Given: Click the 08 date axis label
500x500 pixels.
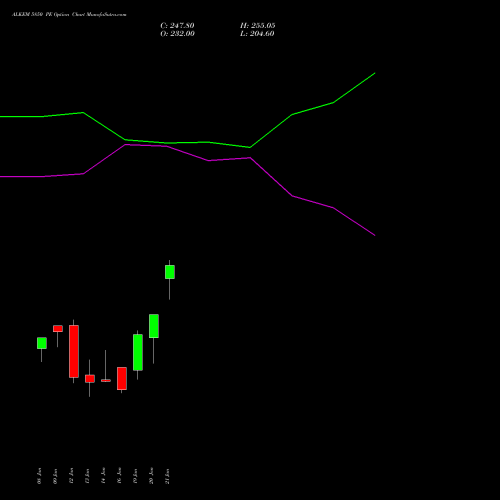Looking at the screenshot, I should tap(39, 476).
